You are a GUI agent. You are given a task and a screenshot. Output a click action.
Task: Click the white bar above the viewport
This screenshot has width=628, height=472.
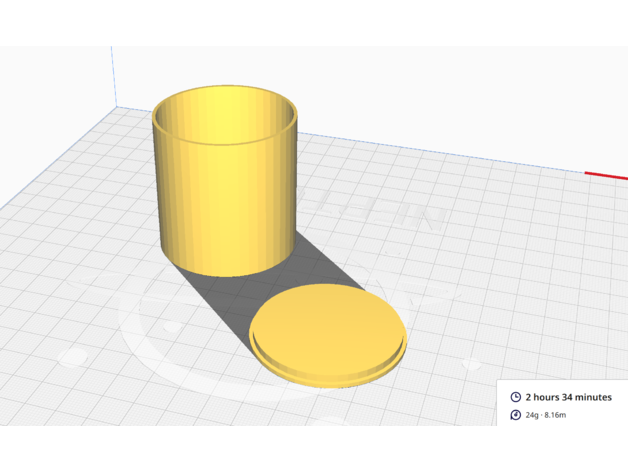point(314,22)
